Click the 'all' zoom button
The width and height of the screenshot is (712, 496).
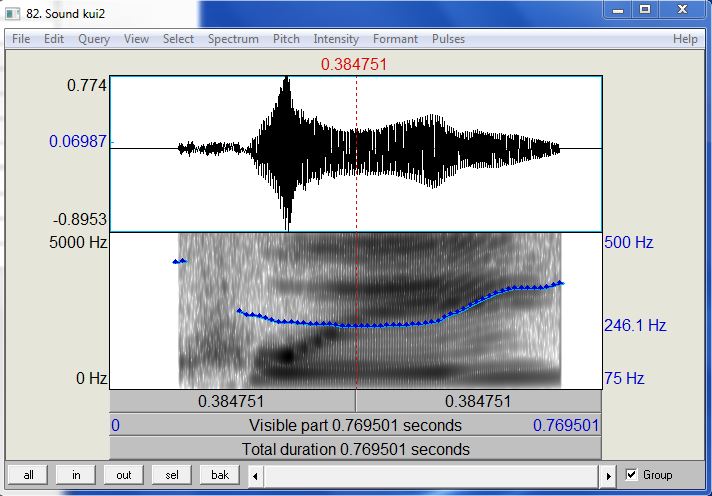pyautogui.click(x=28, y=475)
